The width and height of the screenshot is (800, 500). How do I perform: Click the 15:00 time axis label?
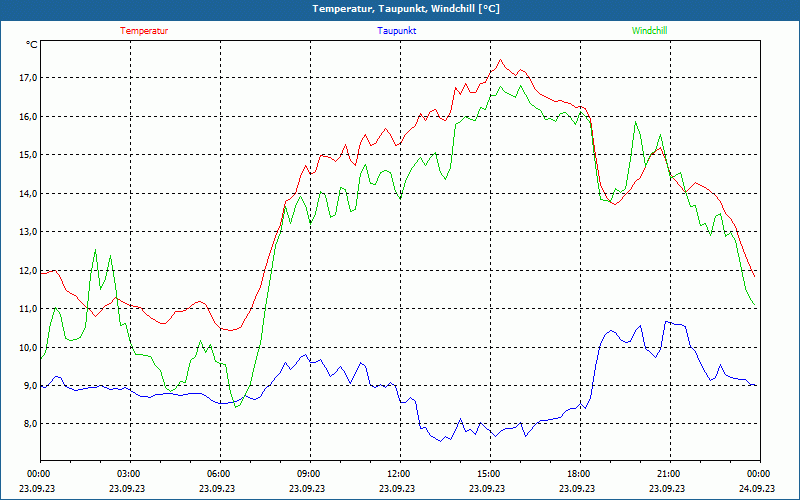[x=490, y=474]
